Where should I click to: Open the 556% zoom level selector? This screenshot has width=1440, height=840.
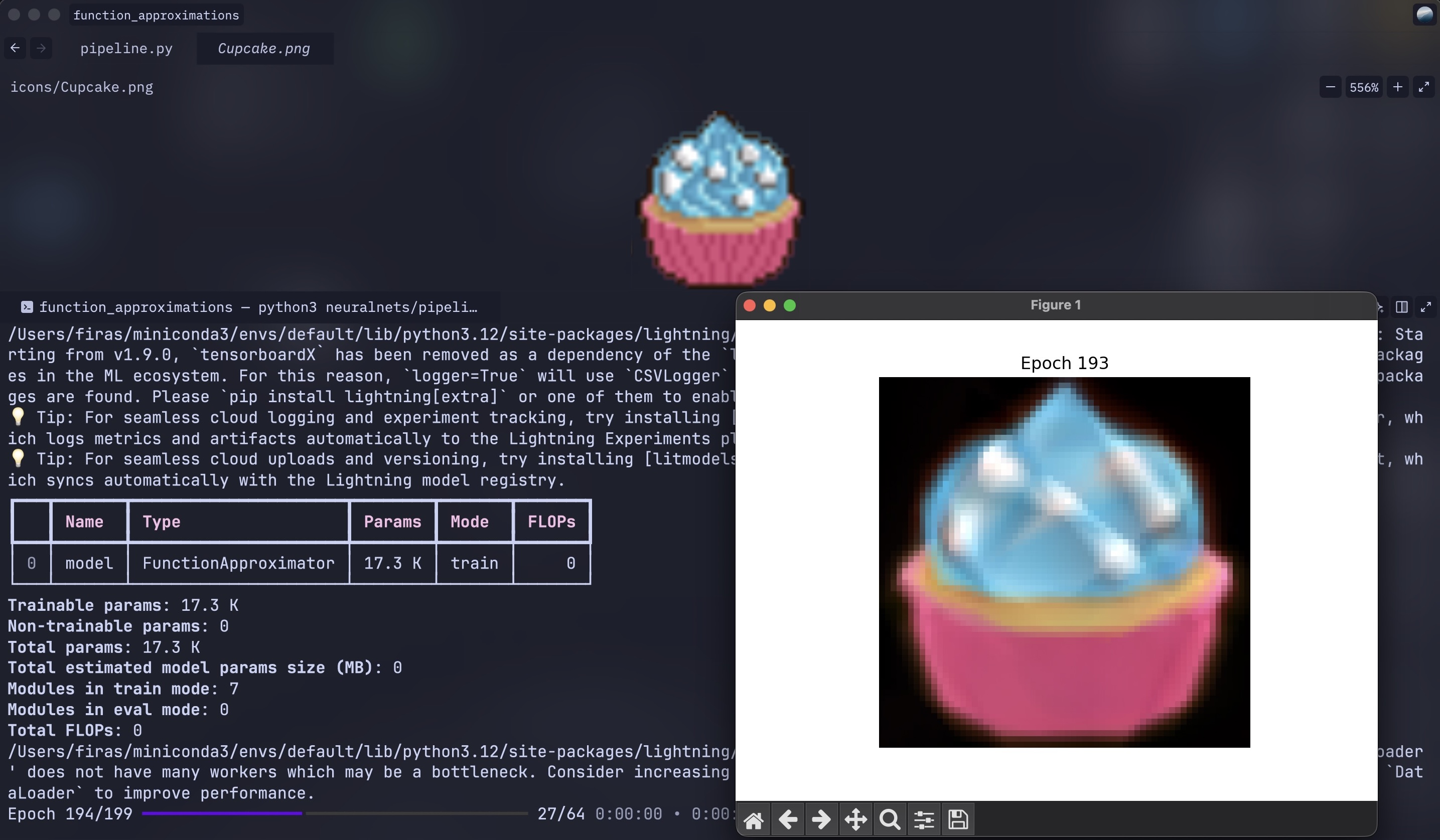point(1363,87)
